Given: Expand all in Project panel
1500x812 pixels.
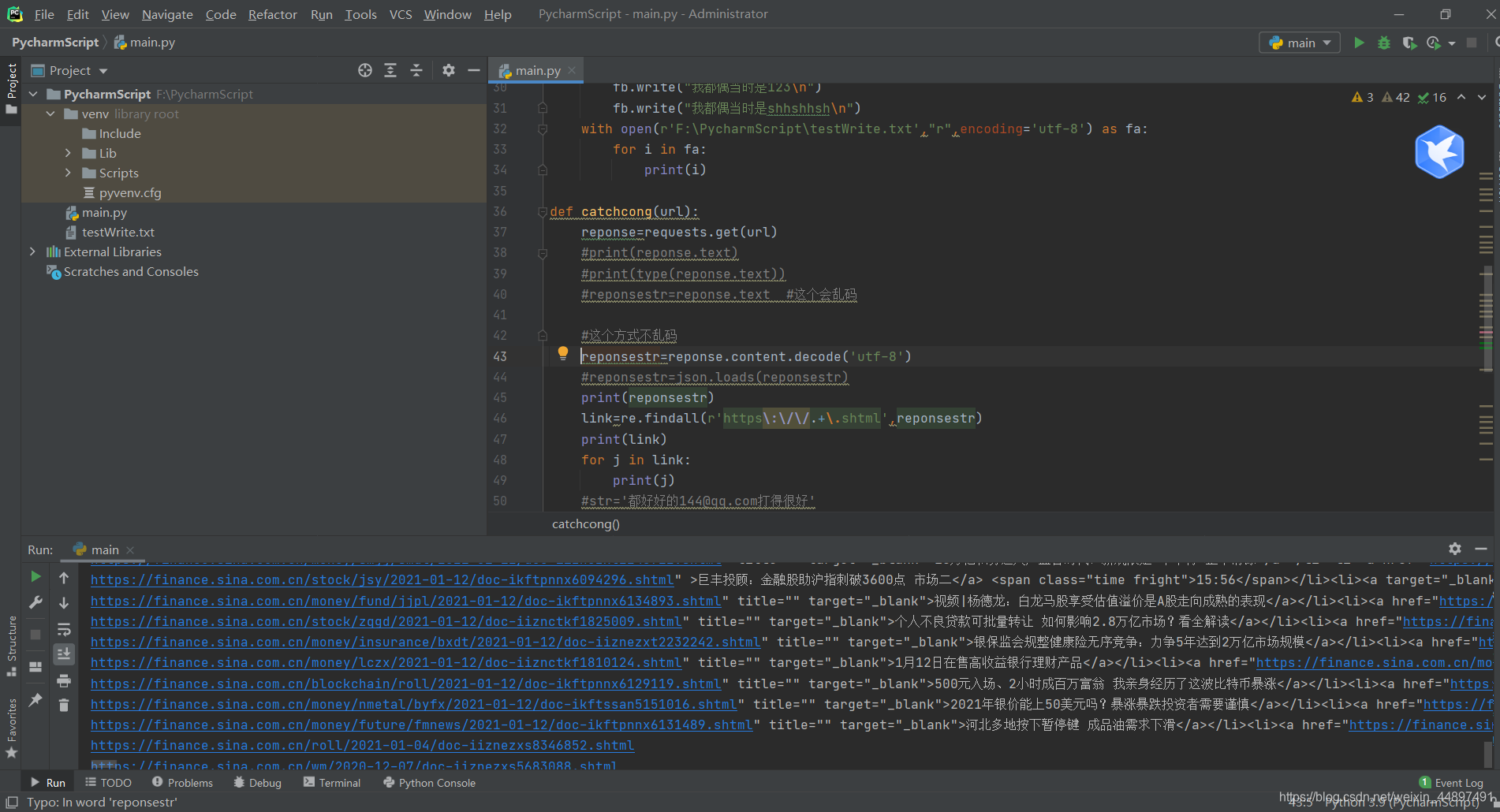Looking at the screenshot, I should tap(390, 70).
